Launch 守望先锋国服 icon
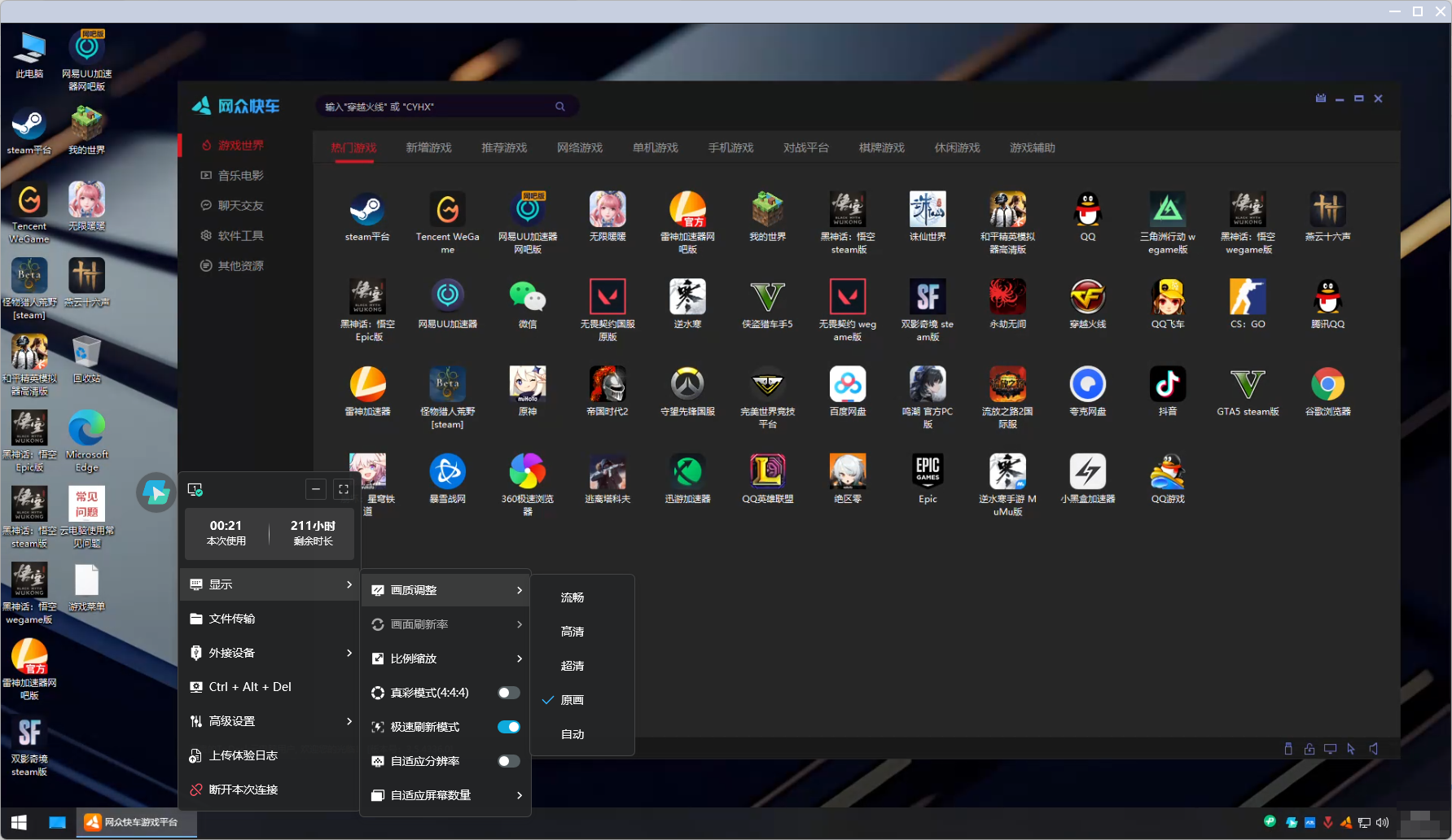The width and height of the screenshot is (1452, 840). pos(687,391)
